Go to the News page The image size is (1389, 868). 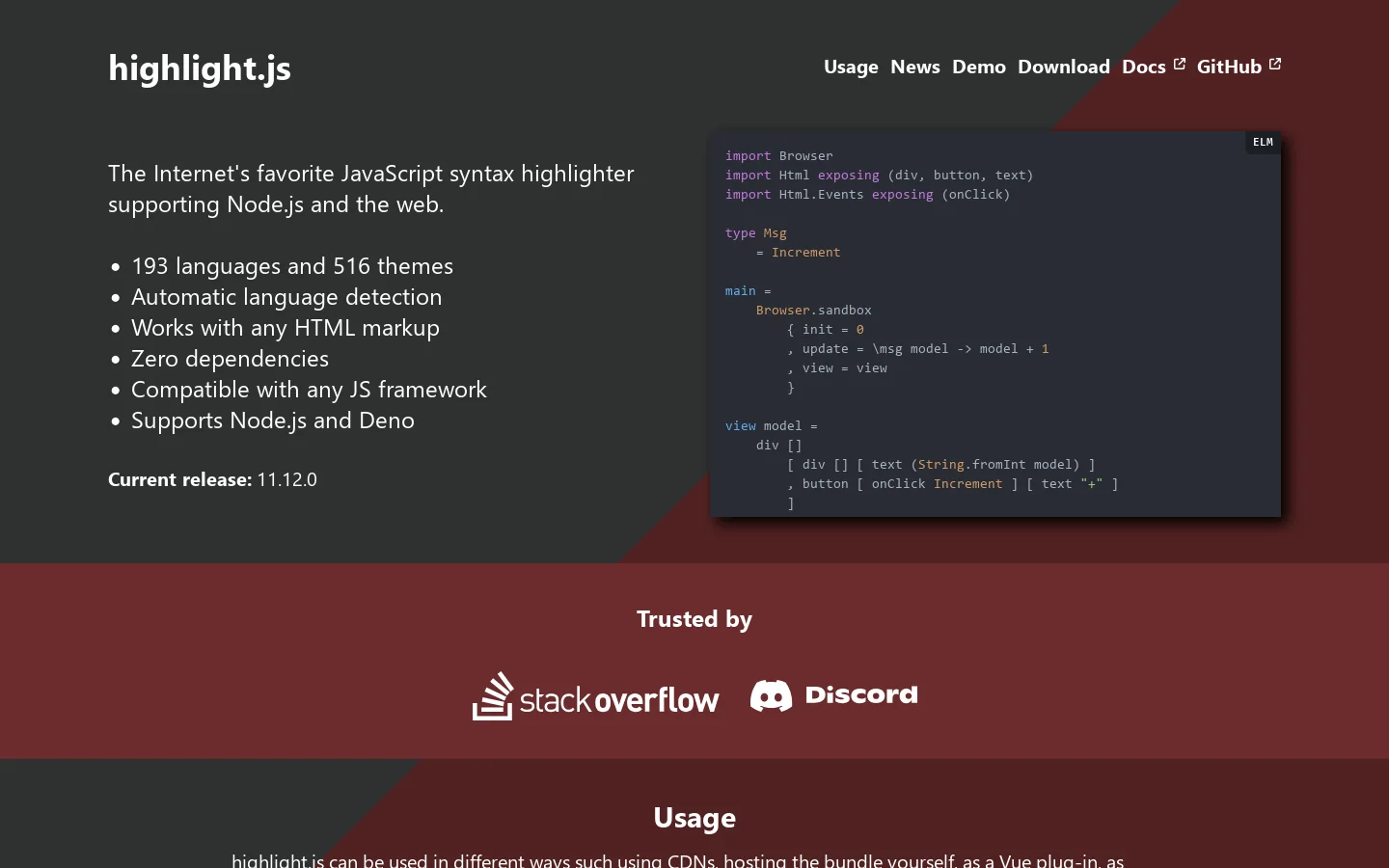click(x=915, y=67)
